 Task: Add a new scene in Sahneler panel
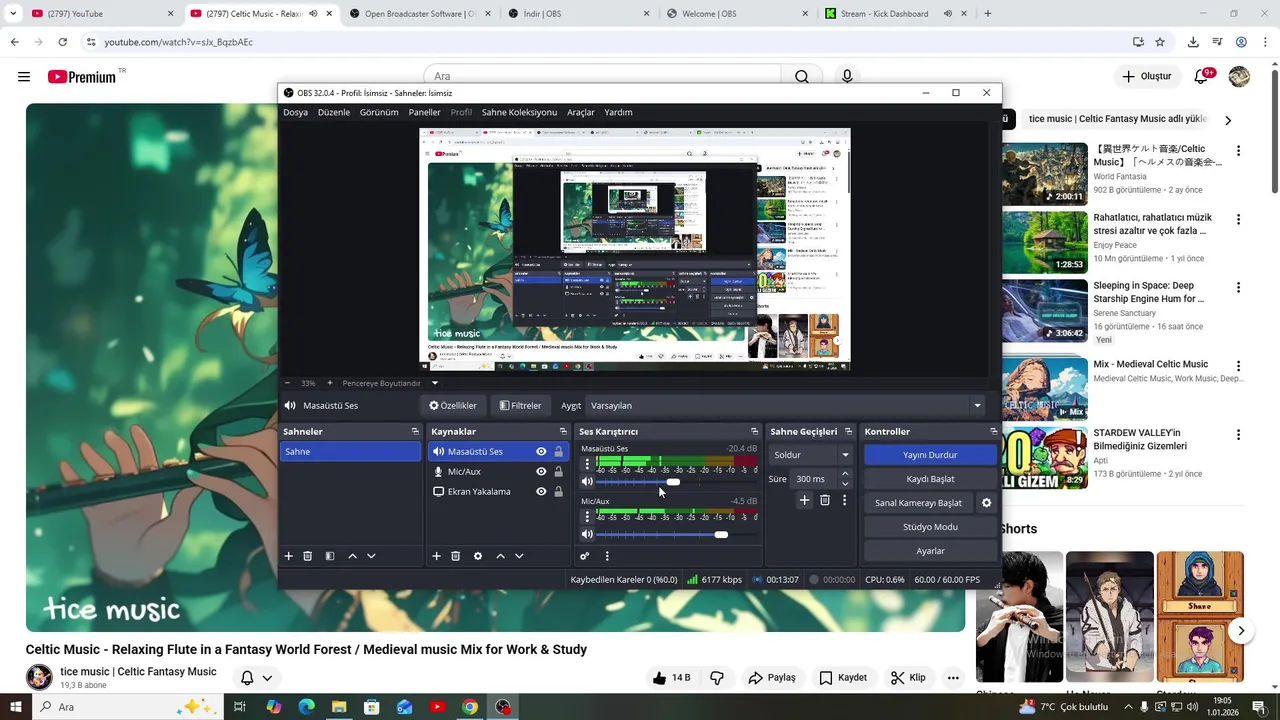pyautogui.click(x=288, y=556)
